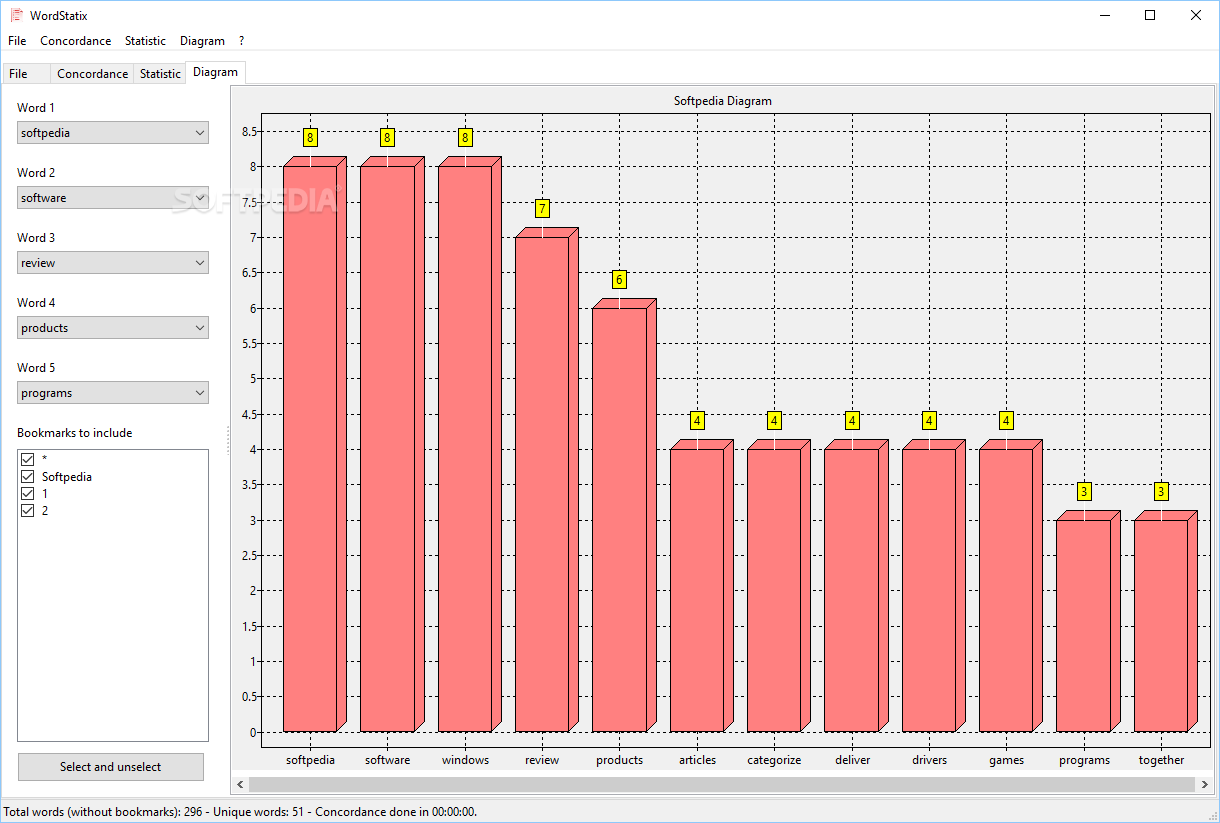Select the Diagram tab
The width and height of the screenshot is (1220, 823).
tap(216, 72)
